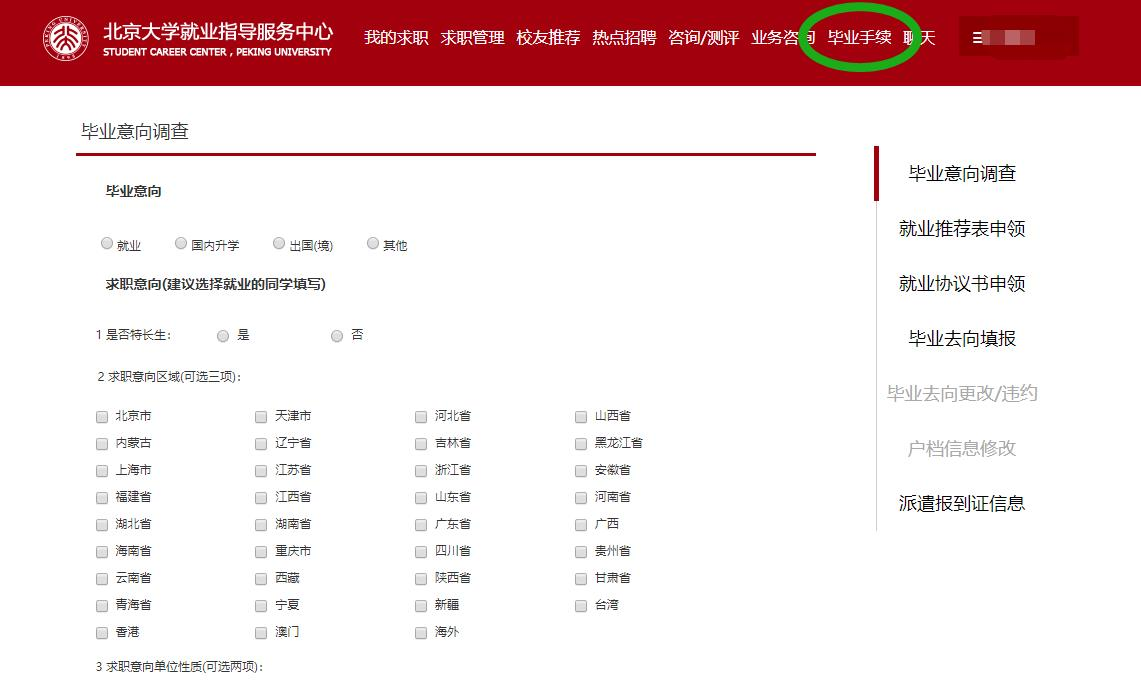Enable the 广东省 checkbox
This screenshot has height=689, width=1141.
(421, 524)
